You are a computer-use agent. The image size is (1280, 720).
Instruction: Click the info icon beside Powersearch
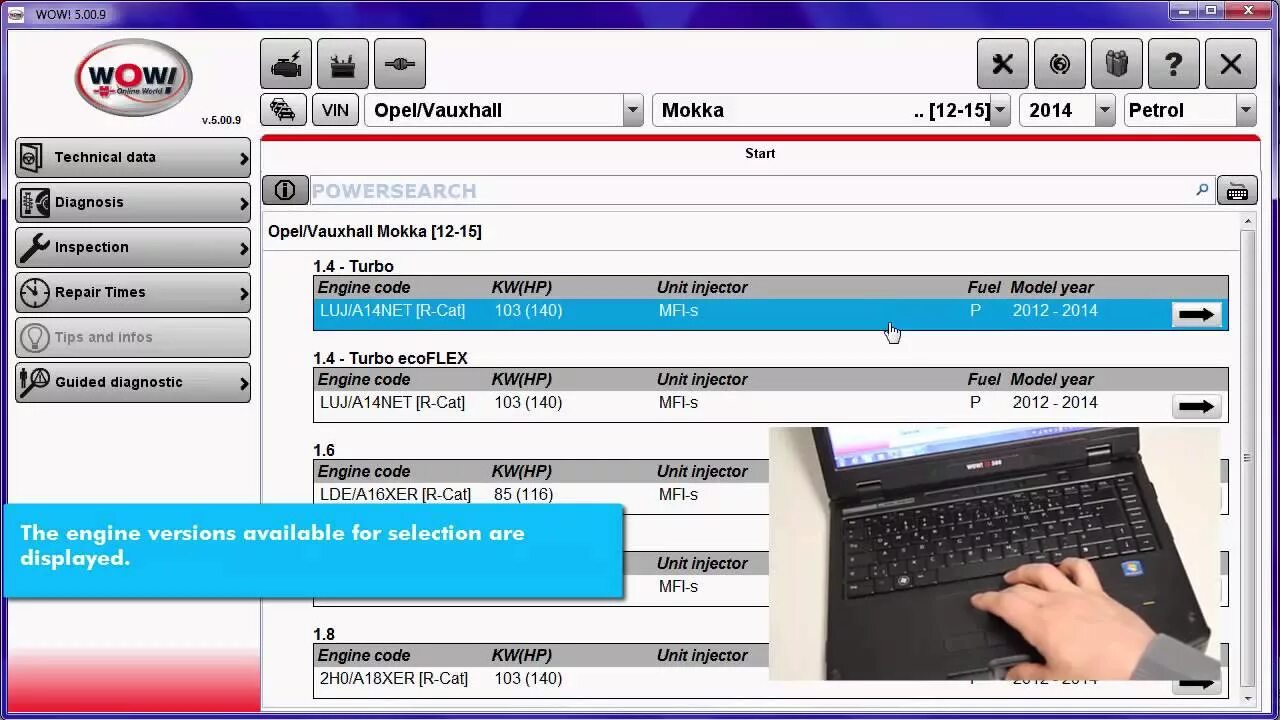point(285,190)
